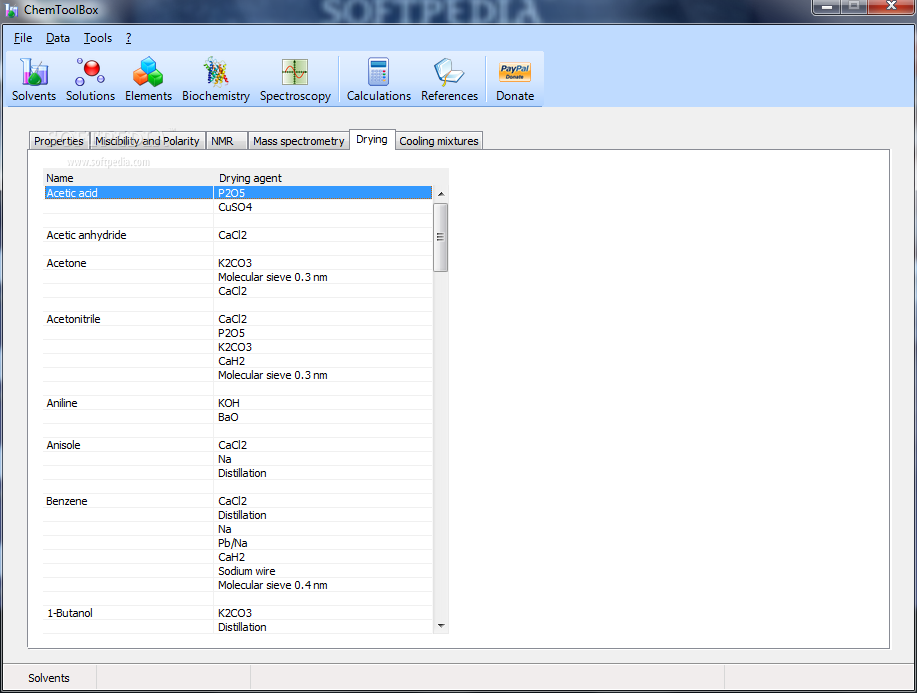Select the Acetonitrile row name
Screen dimensions: 917x693
point(74,319)
